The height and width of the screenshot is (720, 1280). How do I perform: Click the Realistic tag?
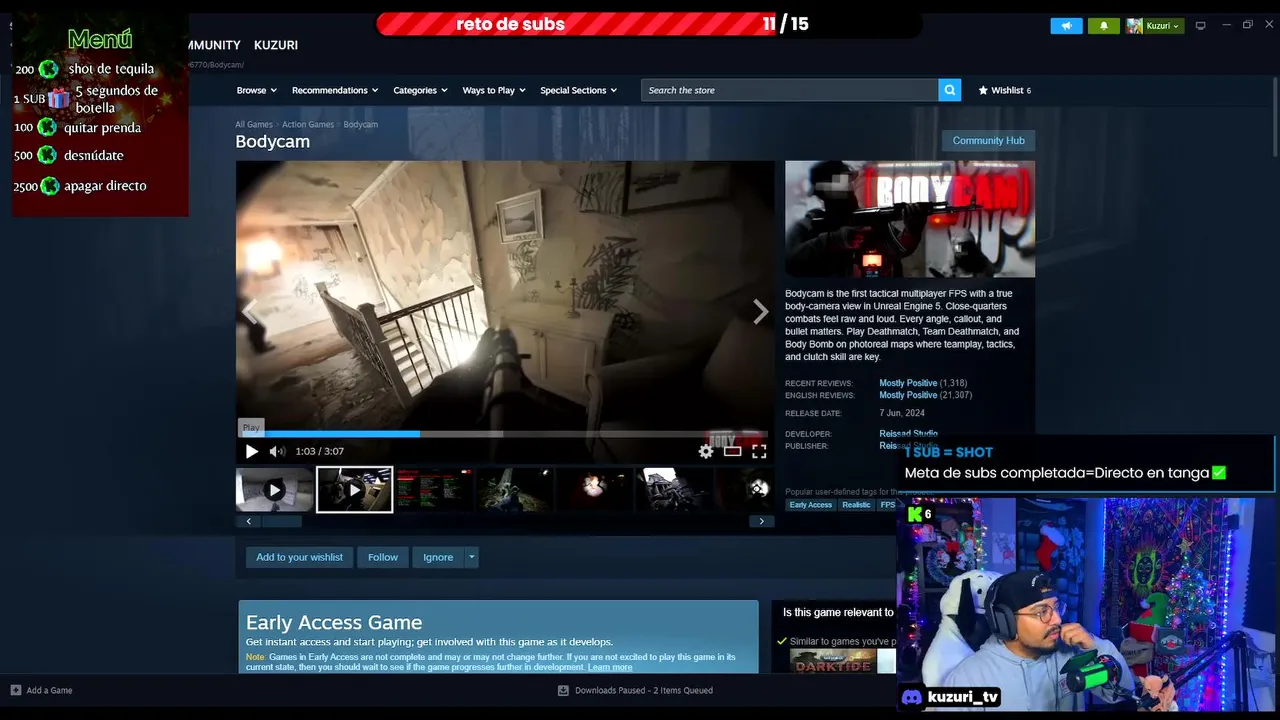(856, 505)
